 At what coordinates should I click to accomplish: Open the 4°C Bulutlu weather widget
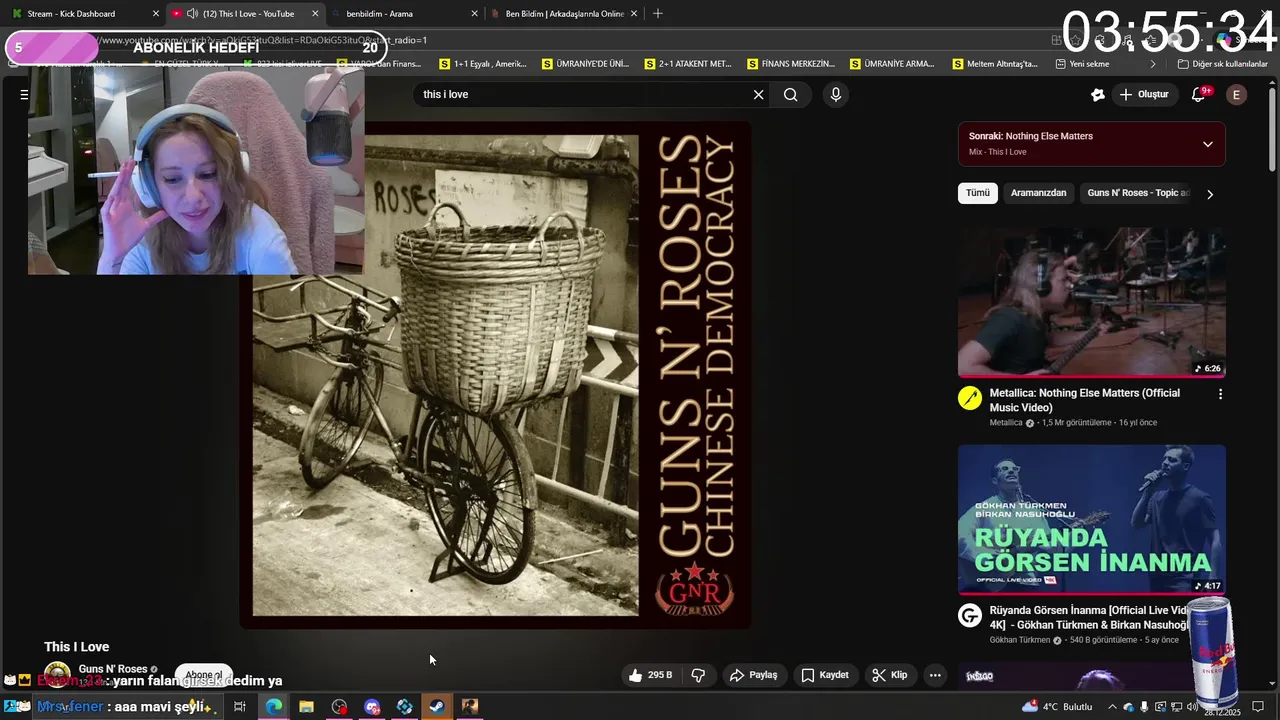1058,707
